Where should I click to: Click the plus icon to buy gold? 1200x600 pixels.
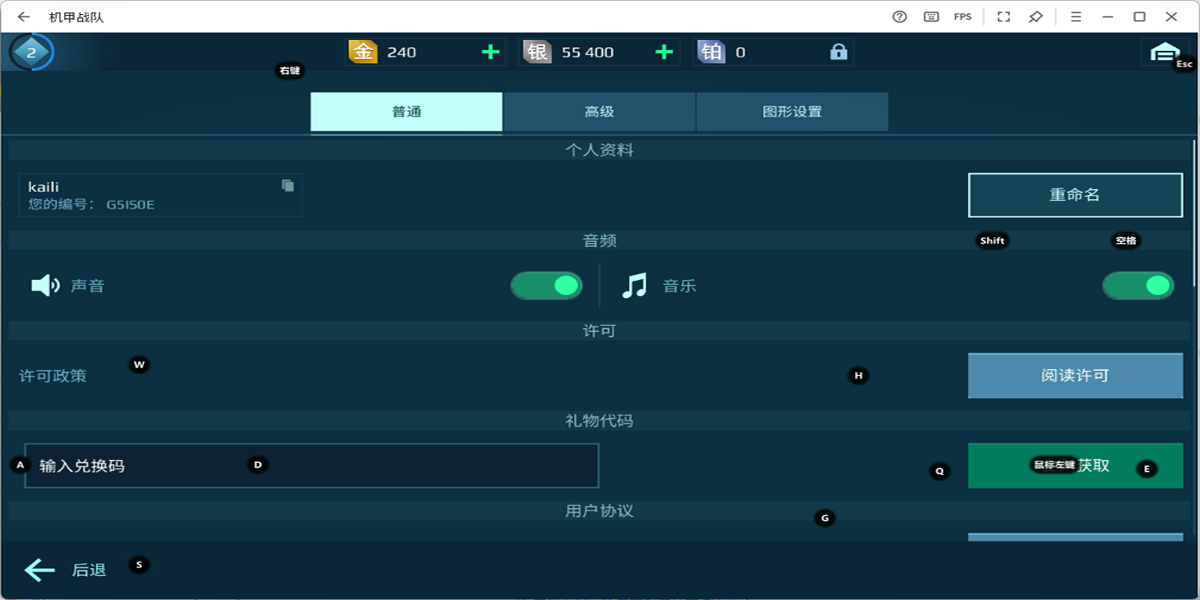point(489,50)
